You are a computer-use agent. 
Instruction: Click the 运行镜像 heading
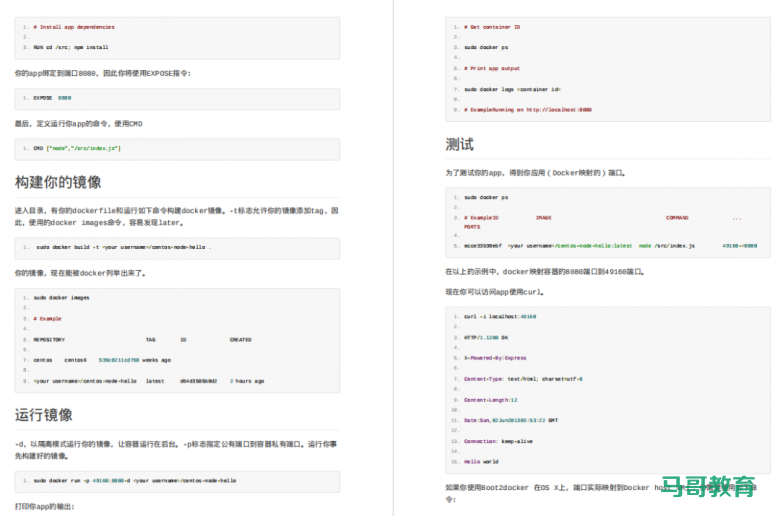(44, 414)
